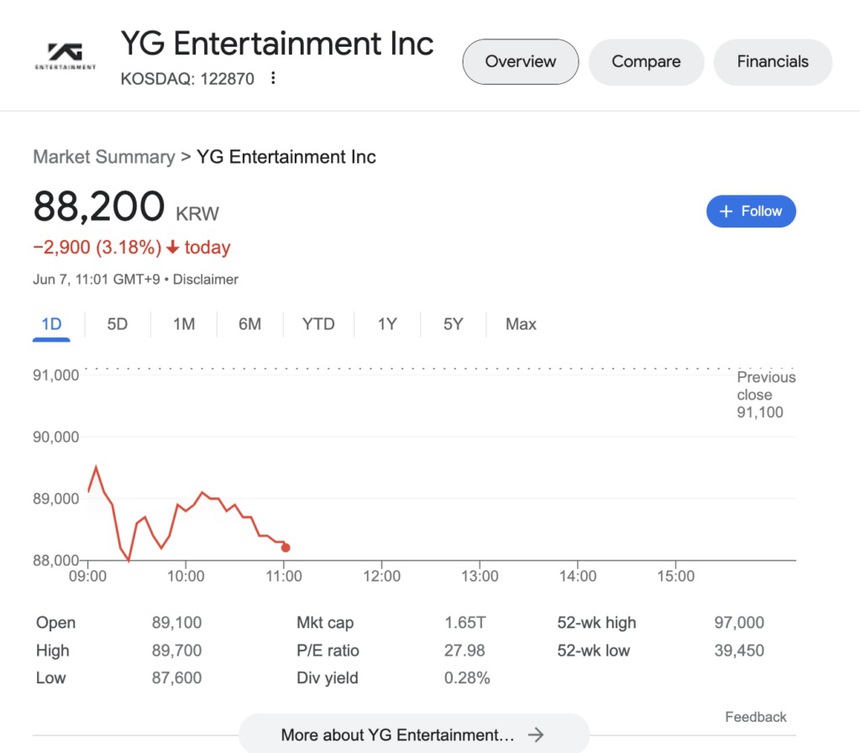
Task: Click the arrow in More about YG Entertainment
Action: click(x=537, y=735)
